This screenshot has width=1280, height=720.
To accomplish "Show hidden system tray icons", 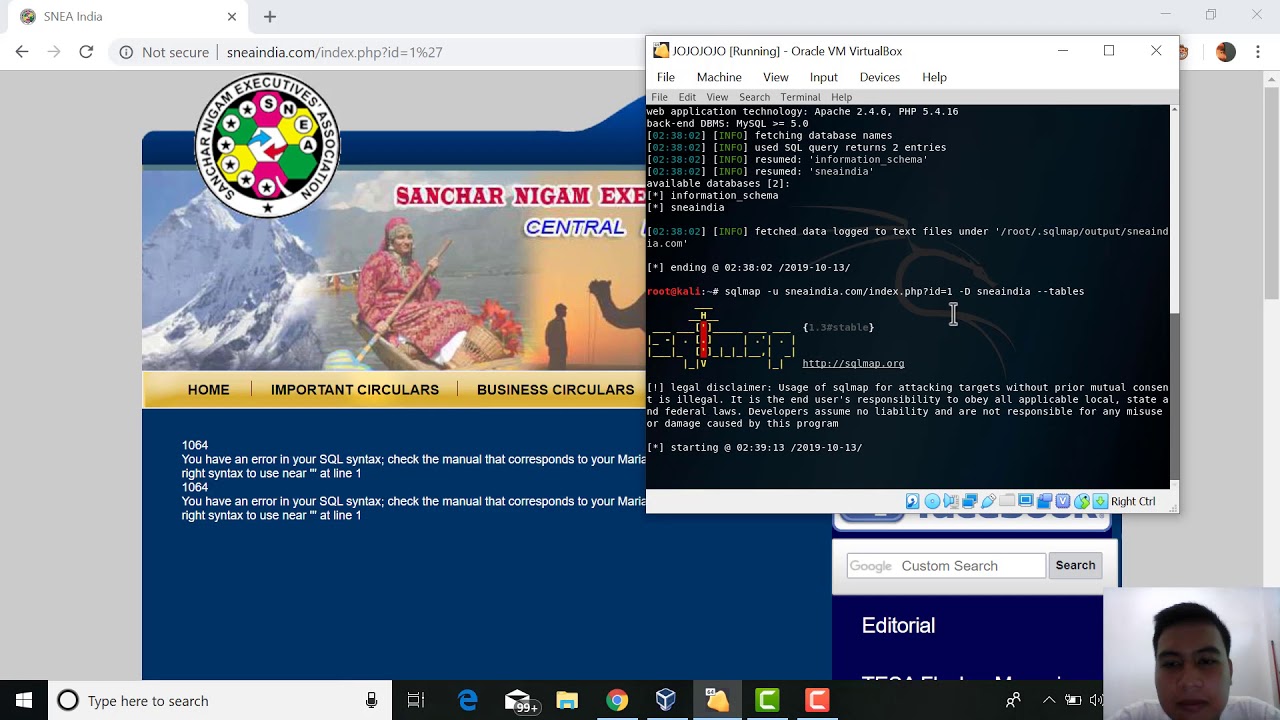I will pos(1050,700).
